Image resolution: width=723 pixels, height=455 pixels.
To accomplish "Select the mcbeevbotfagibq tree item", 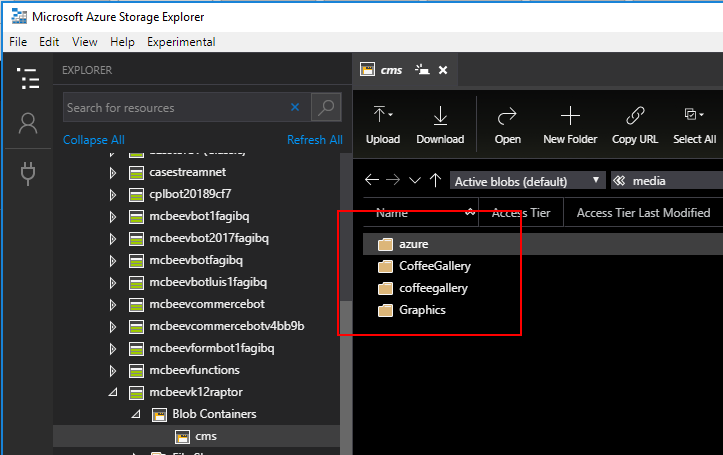I will pyautogui.click(x=196, y=260).
